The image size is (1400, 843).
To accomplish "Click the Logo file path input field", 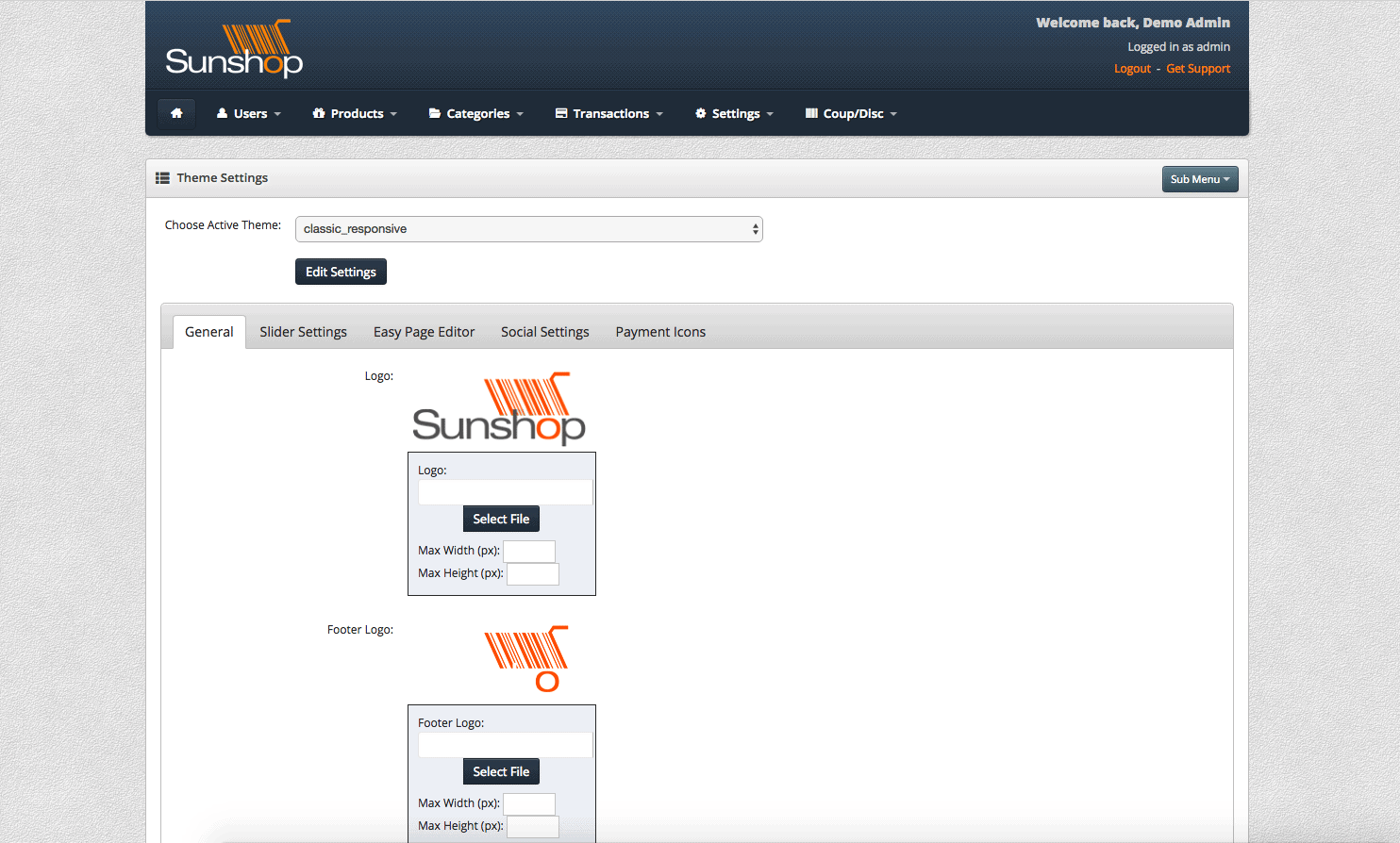I will (506, 492).
